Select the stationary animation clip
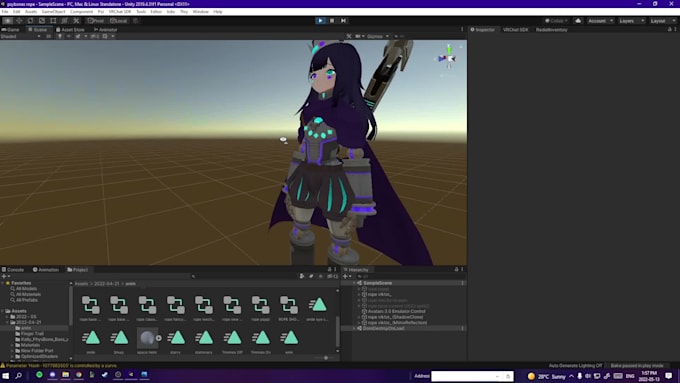Image resolution: width=680 pixels, height=383 pixels. (204, 341)
